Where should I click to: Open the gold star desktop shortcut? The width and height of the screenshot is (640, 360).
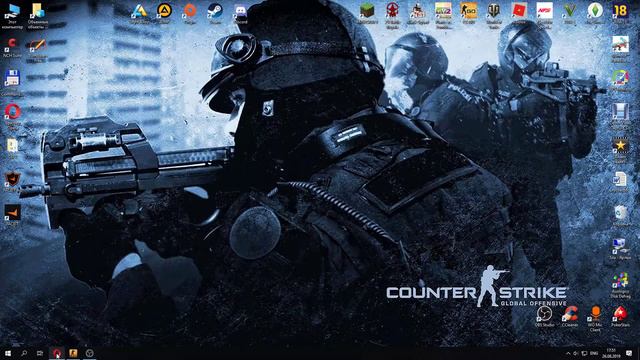point(620,149)
